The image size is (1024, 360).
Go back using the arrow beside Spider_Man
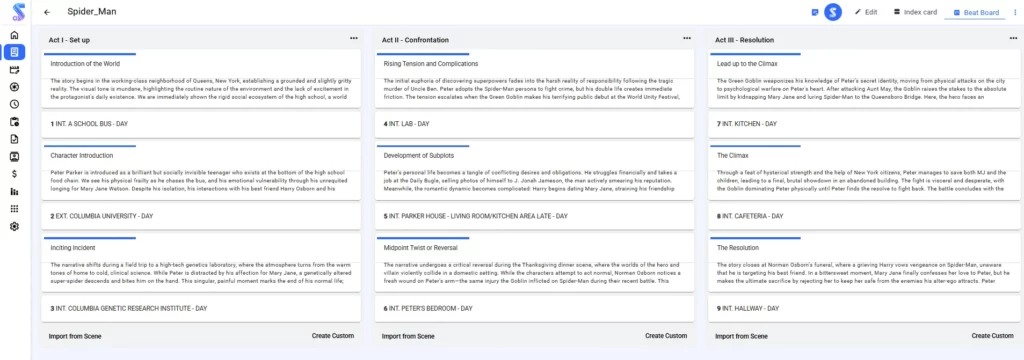(x=46, y=12)
